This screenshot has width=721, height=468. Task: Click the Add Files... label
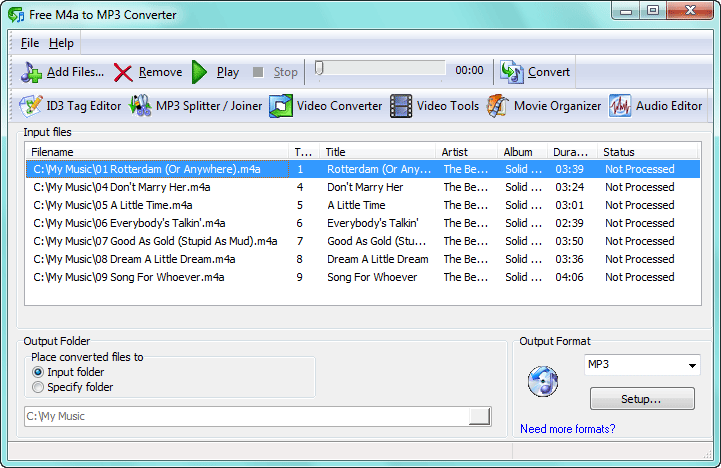click(75, 72)
